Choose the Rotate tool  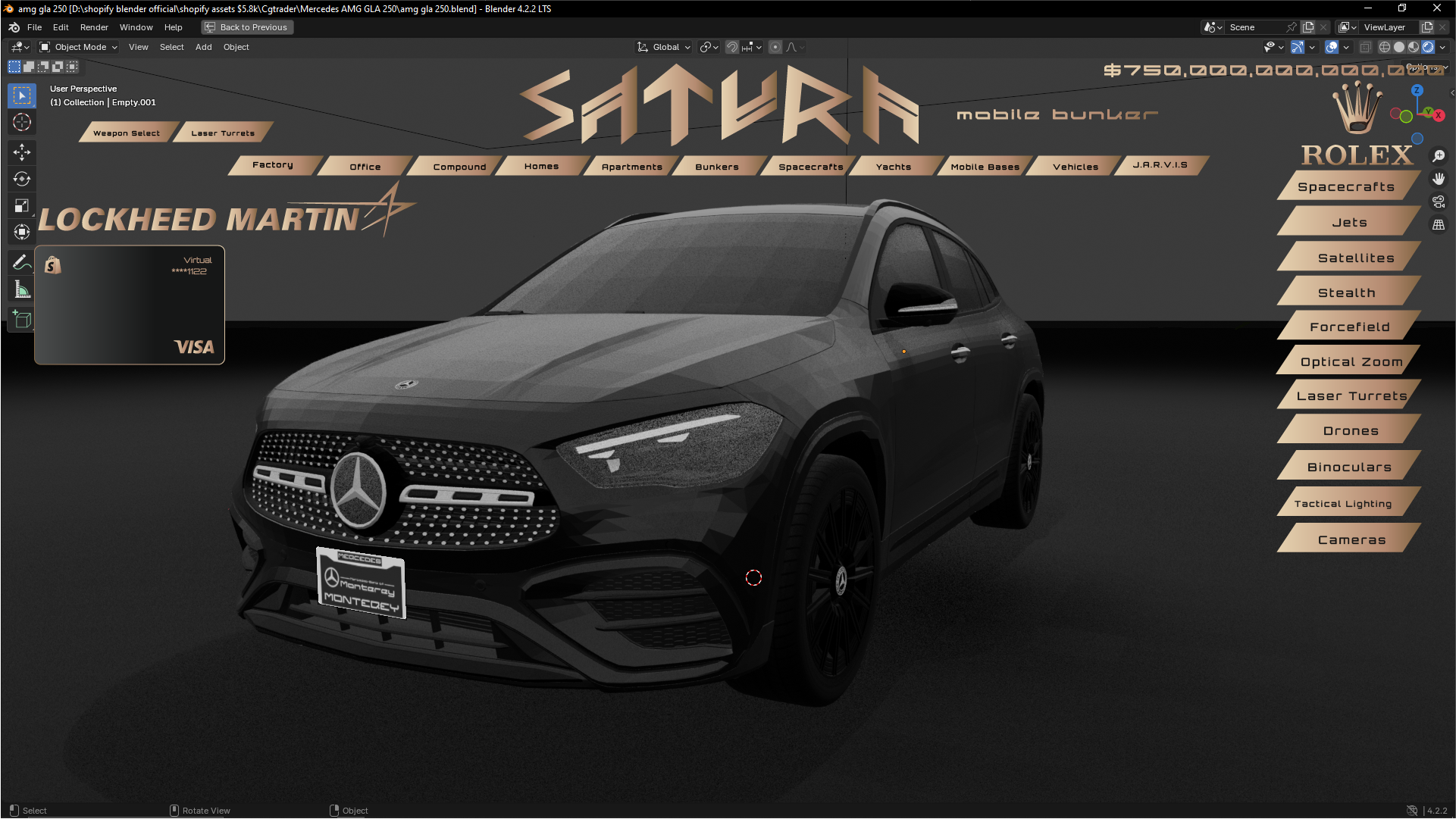click(x=21, y=179)
